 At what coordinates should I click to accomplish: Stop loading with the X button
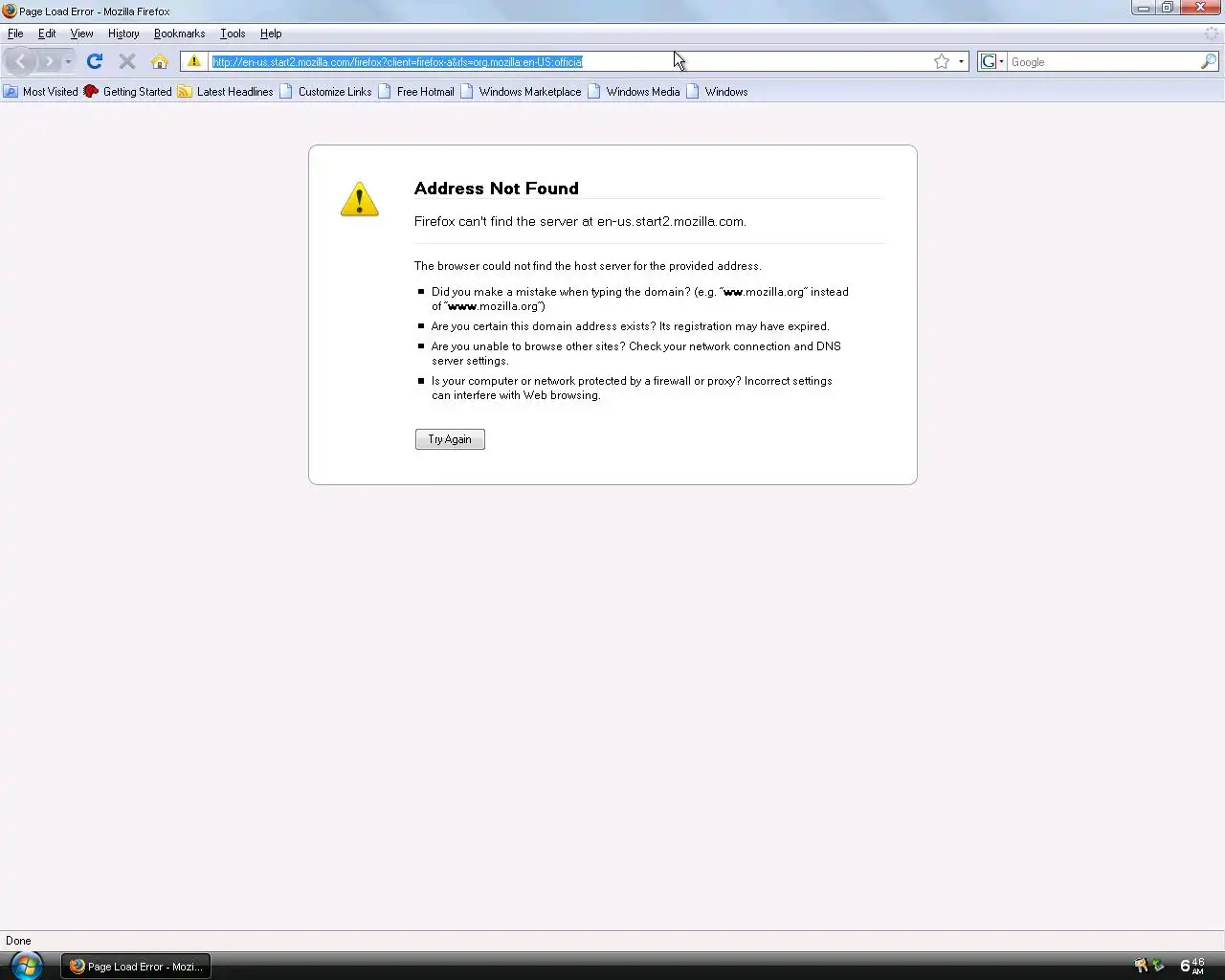[x=126, y=62]
